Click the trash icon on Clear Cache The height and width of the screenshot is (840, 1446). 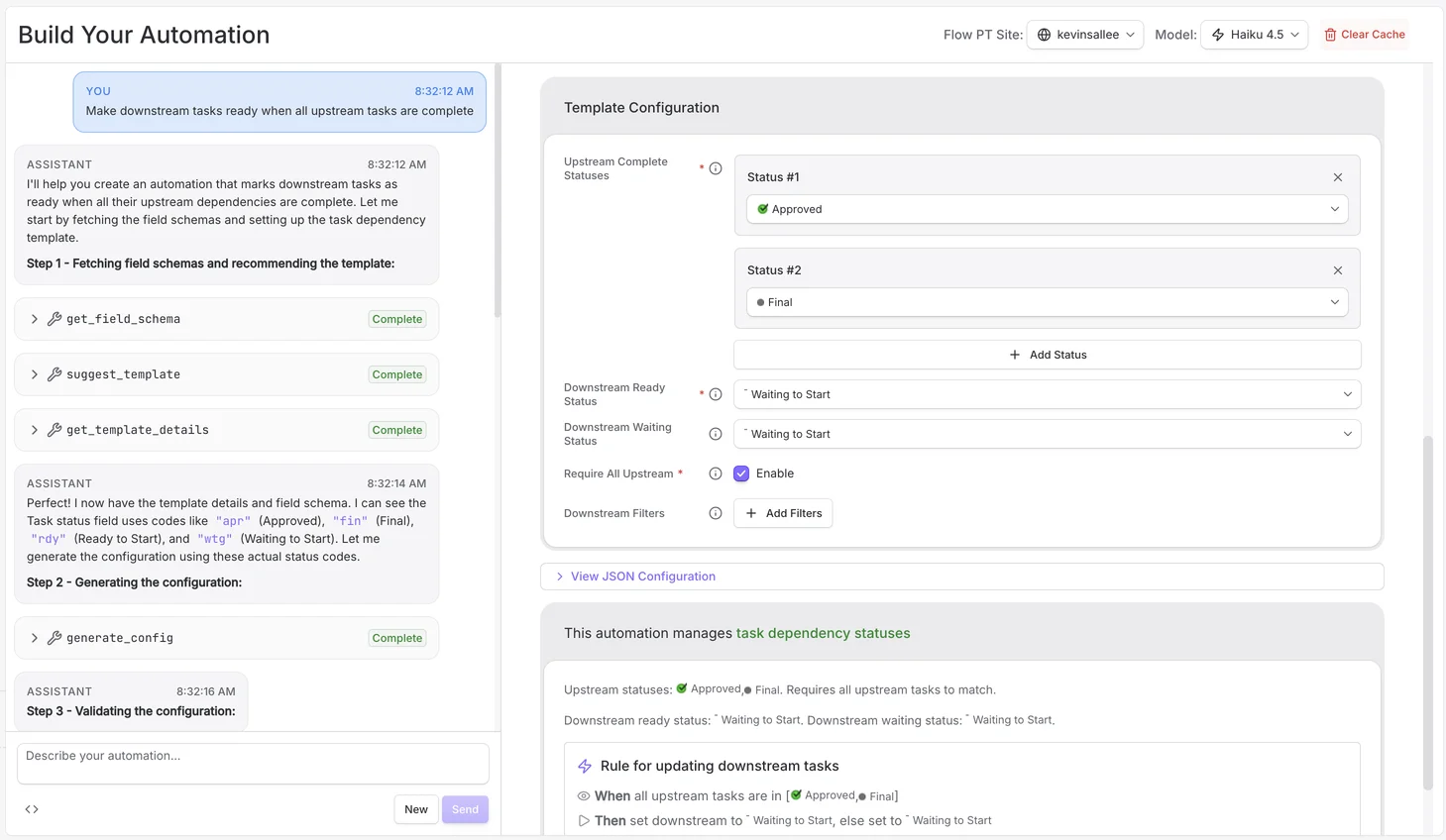click(1331, 34)
